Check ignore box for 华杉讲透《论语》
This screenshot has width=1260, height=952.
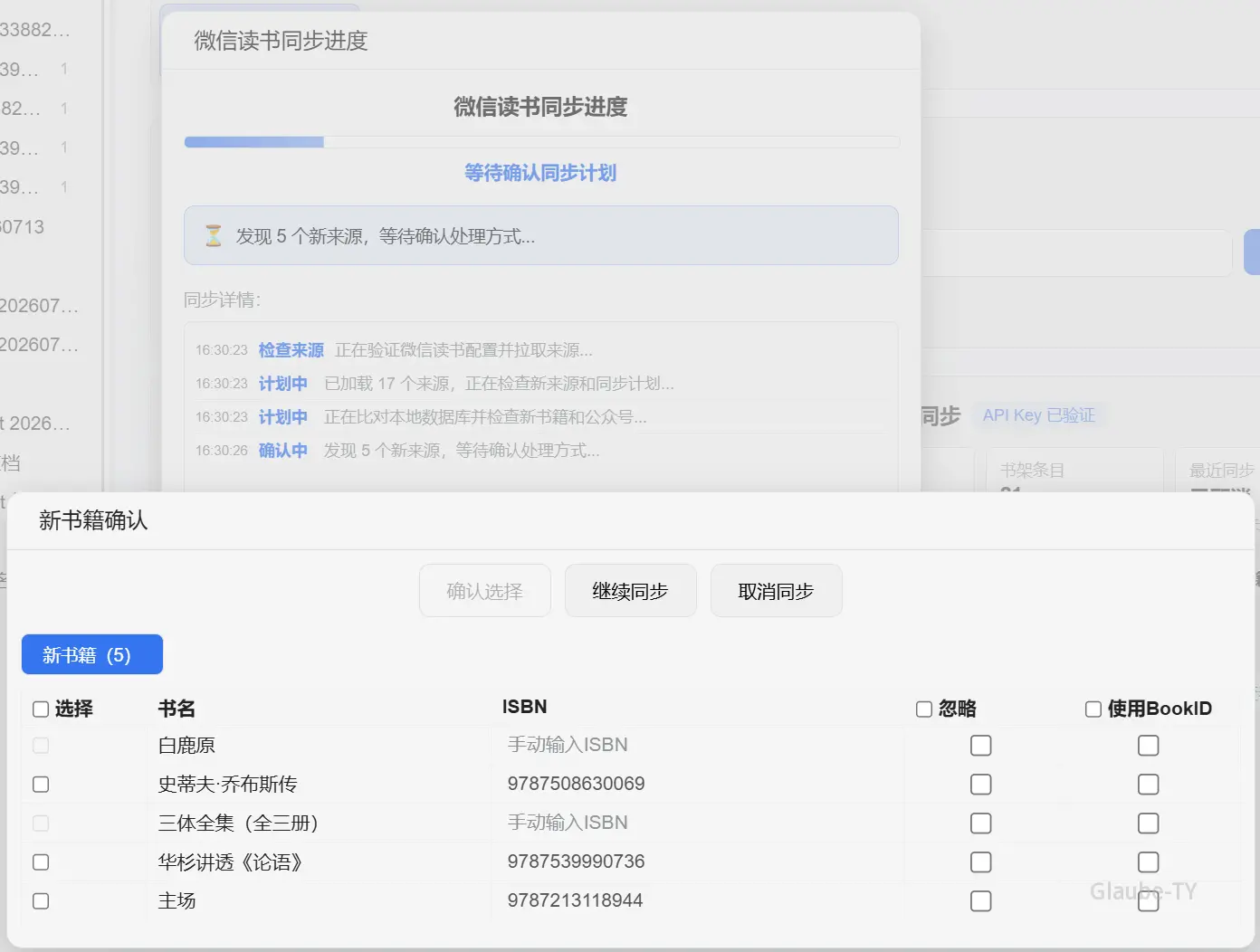pyautogui.click(x=981, y=862)
